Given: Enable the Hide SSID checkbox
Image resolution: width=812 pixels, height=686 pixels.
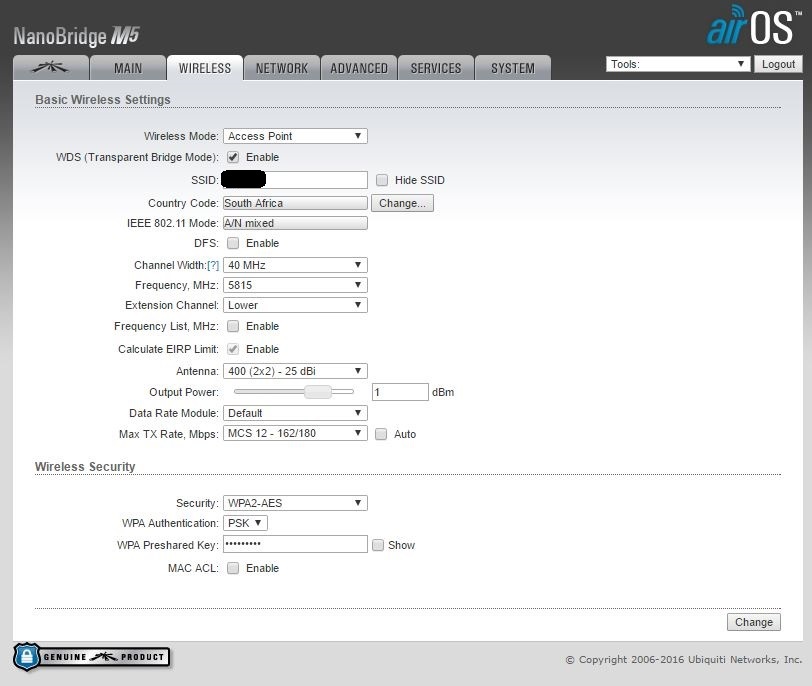Looking at the screenshot, I should pyautogui.click(x=382, y=180).
